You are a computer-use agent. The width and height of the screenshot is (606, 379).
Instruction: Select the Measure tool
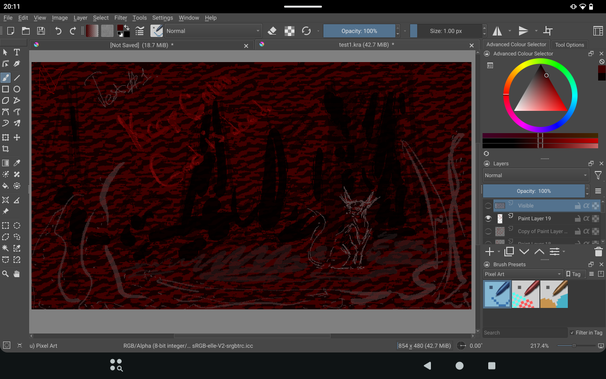coord(17,200)
